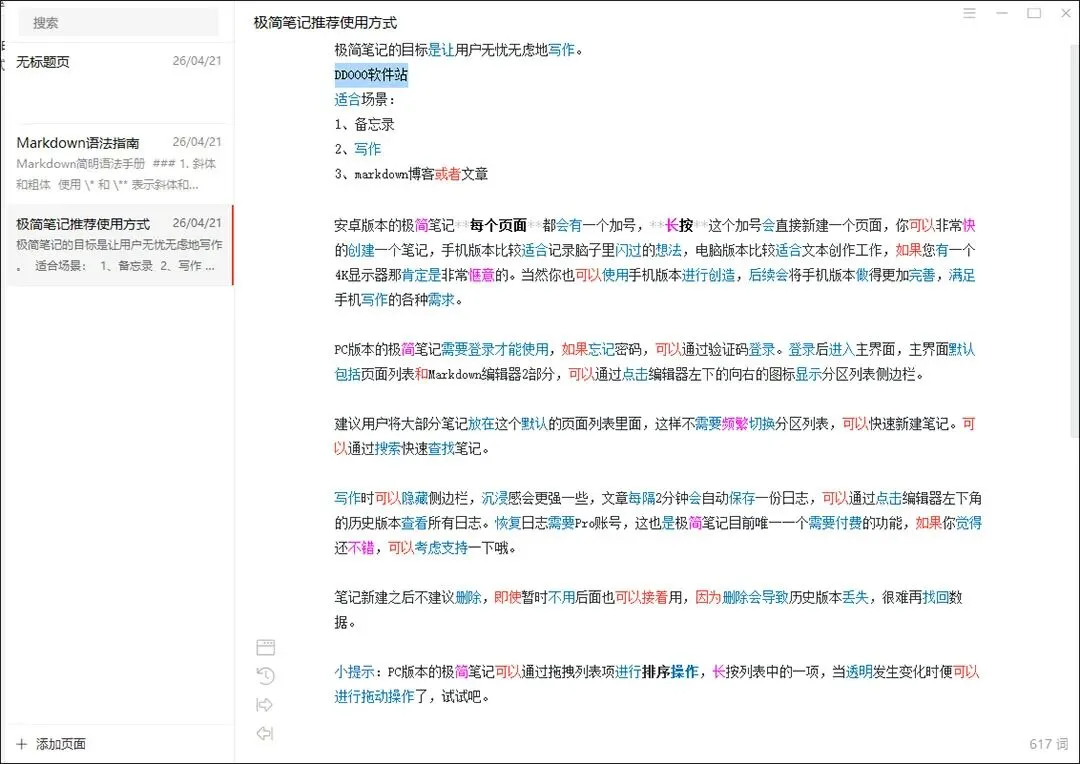Click bold text "每个页面"
This screenshot has height=764, width=1080.
tap(499, 225)
